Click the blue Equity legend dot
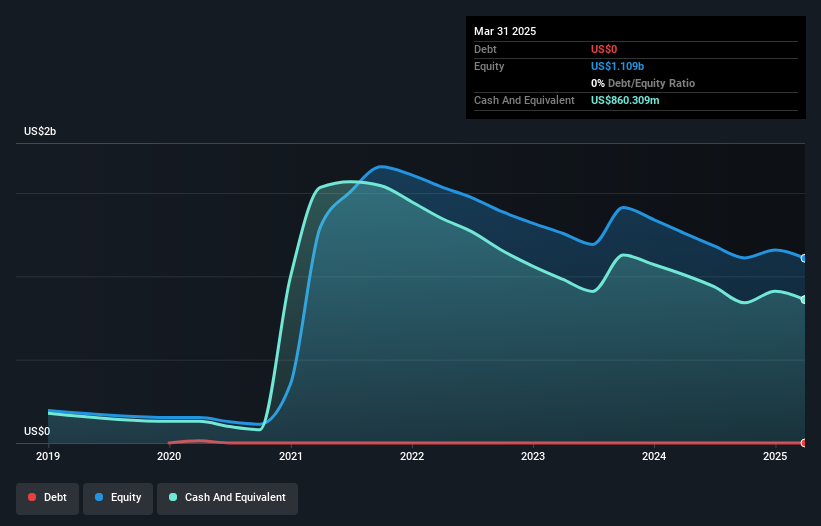The image size is (821, 526). coord(99,497)
